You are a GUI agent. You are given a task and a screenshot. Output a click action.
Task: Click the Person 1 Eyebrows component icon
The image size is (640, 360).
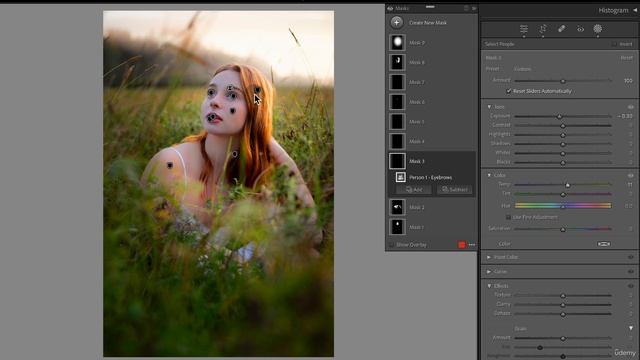tap(400, 177)
